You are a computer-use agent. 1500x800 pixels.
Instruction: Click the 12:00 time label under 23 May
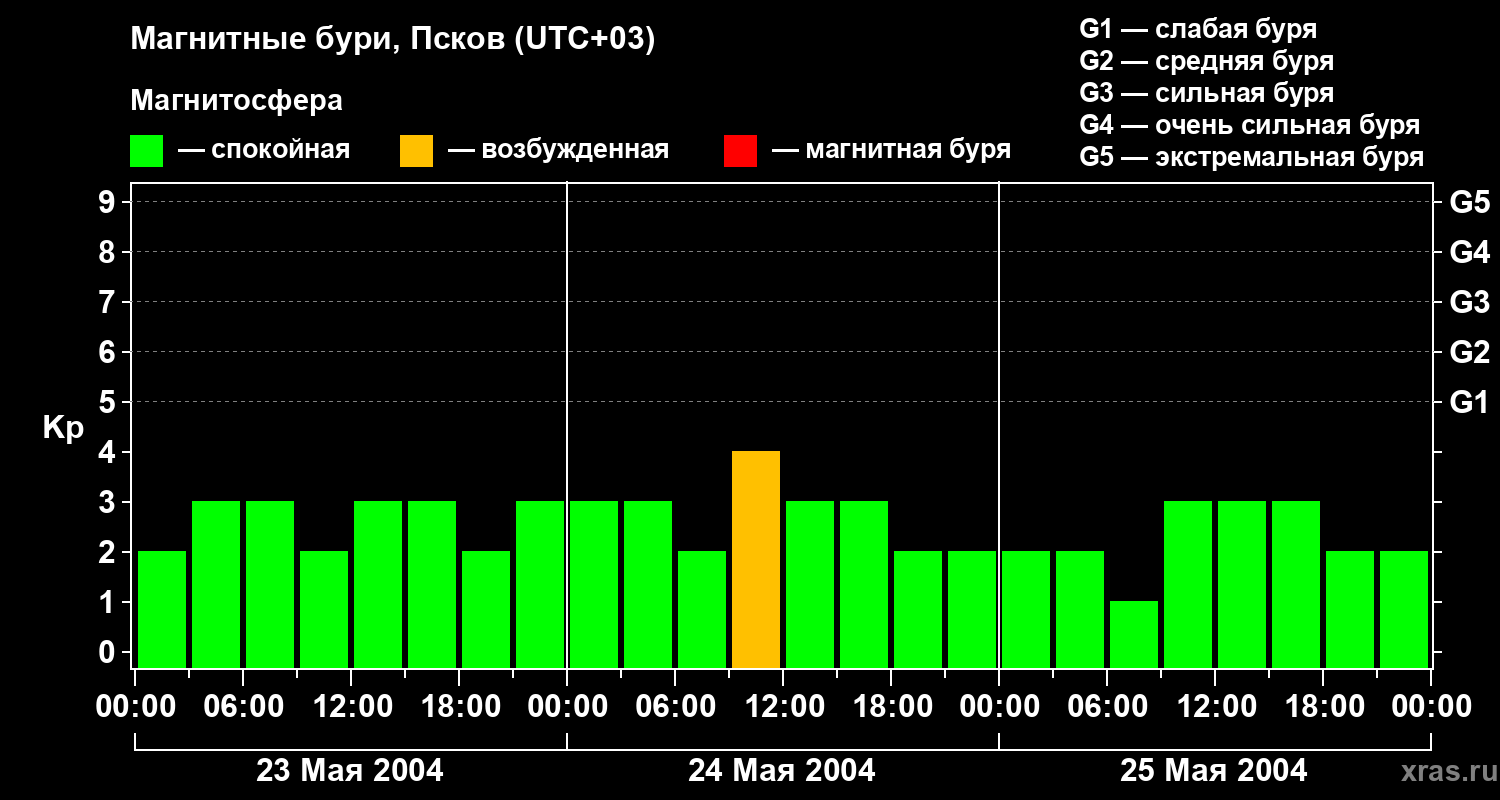[351, 707]
